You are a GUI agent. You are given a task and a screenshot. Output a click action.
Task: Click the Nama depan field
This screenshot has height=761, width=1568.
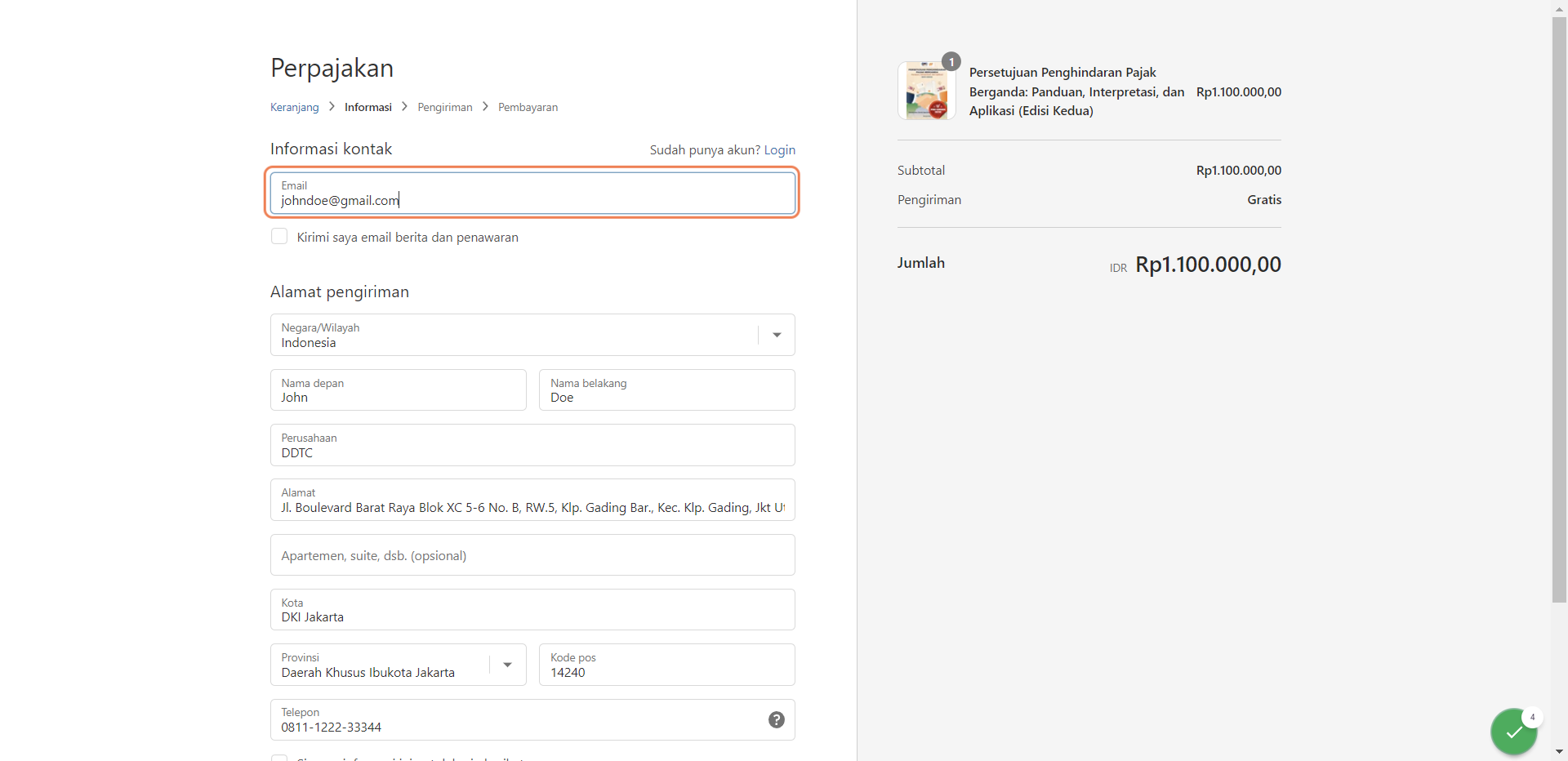[399, 390]
